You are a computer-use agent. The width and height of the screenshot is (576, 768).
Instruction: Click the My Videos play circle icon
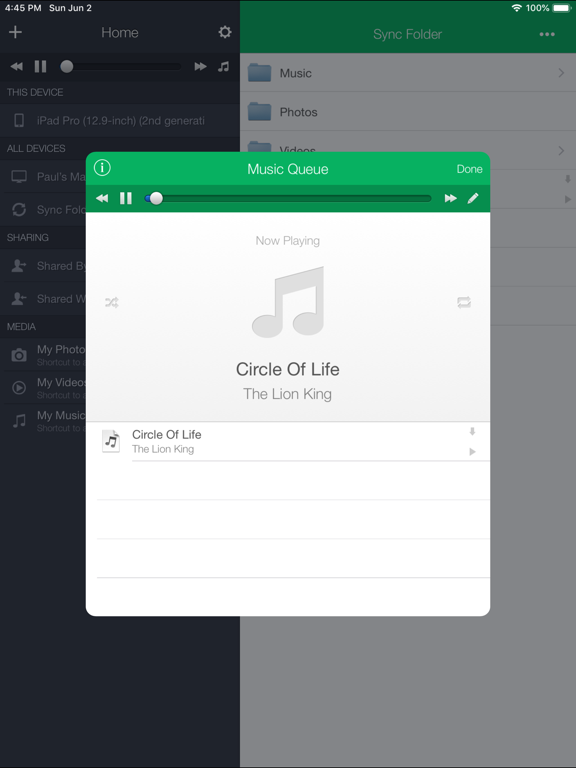pyautogui.click(x=19, y=388)
